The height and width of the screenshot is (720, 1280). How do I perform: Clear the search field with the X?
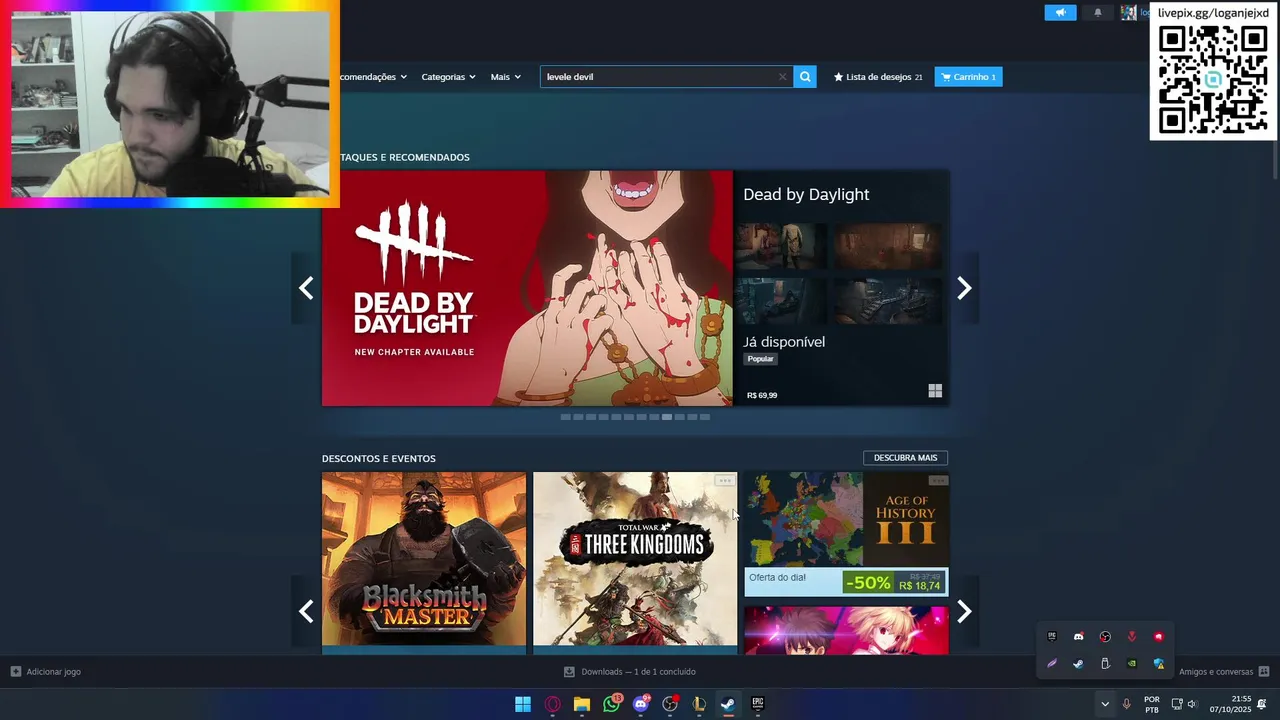(783, 77)
